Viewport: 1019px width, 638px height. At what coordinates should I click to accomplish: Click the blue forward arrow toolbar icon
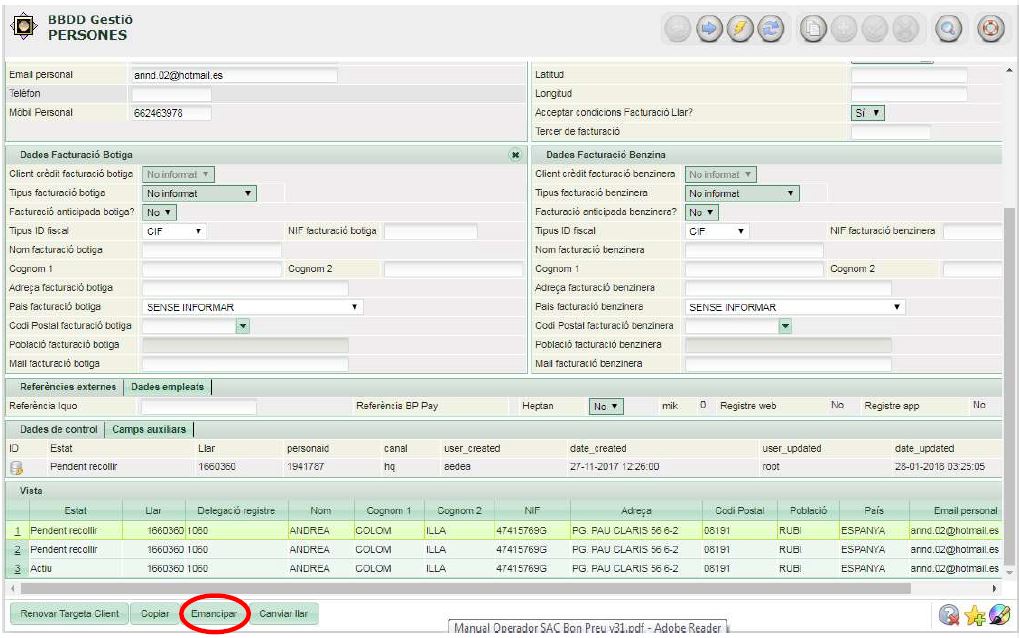pos(711,30)
